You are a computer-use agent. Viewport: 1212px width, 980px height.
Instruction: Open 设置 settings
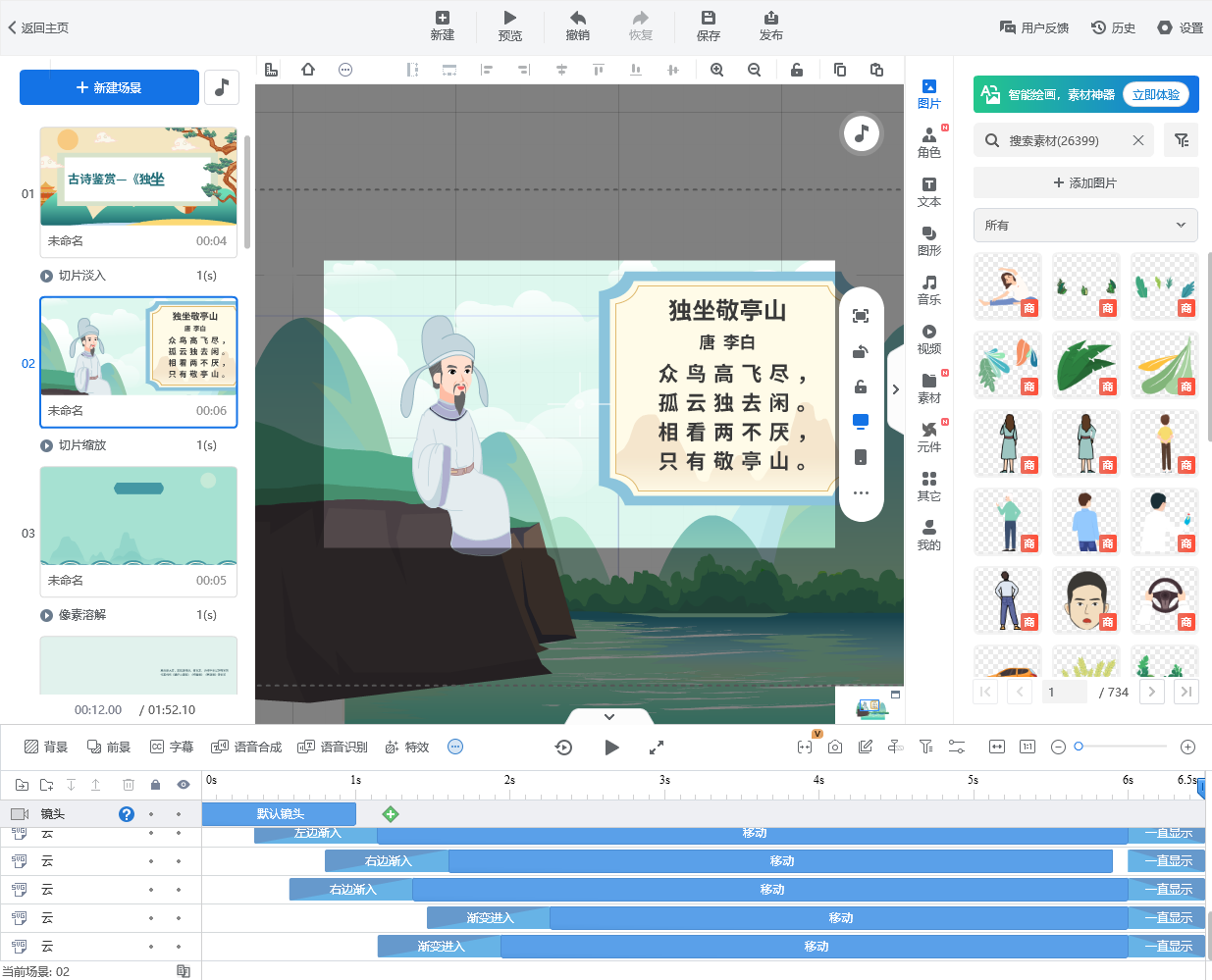click(x=1181, y=27)
